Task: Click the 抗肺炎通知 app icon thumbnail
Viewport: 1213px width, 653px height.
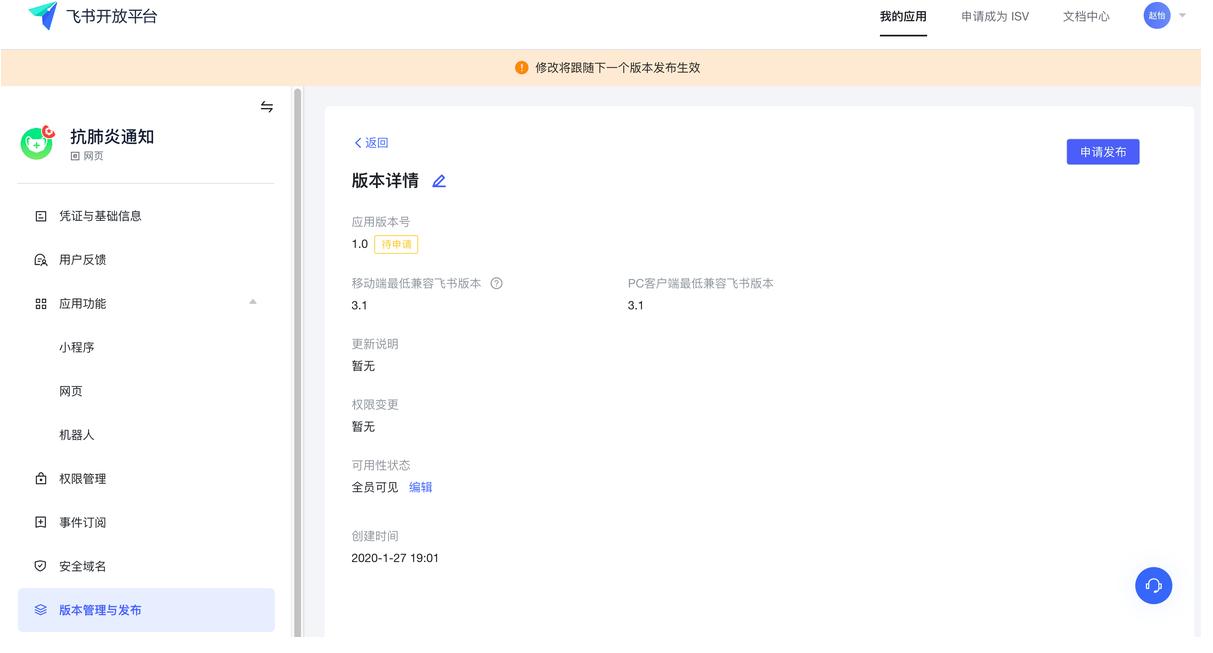Action: (x=37, y=143)
